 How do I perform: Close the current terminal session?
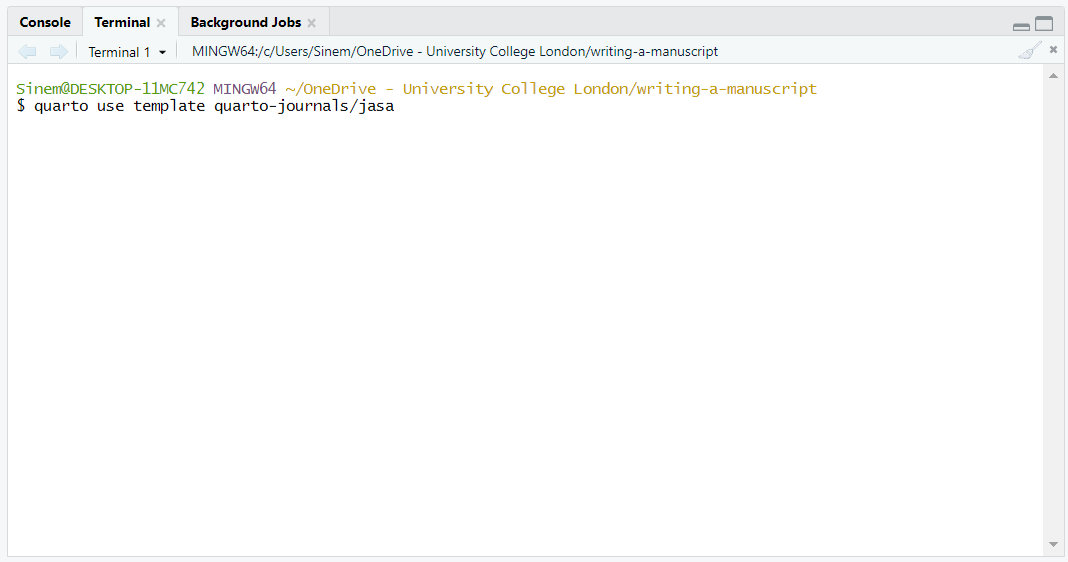pyautogui.click(x=1053, y=50)
